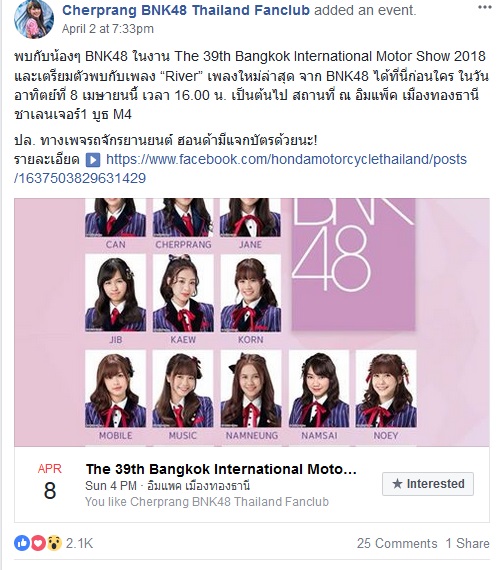The image size is (502, 570).
Task: Click the KAEW member portrait
Action: click(x=183, y=293)
